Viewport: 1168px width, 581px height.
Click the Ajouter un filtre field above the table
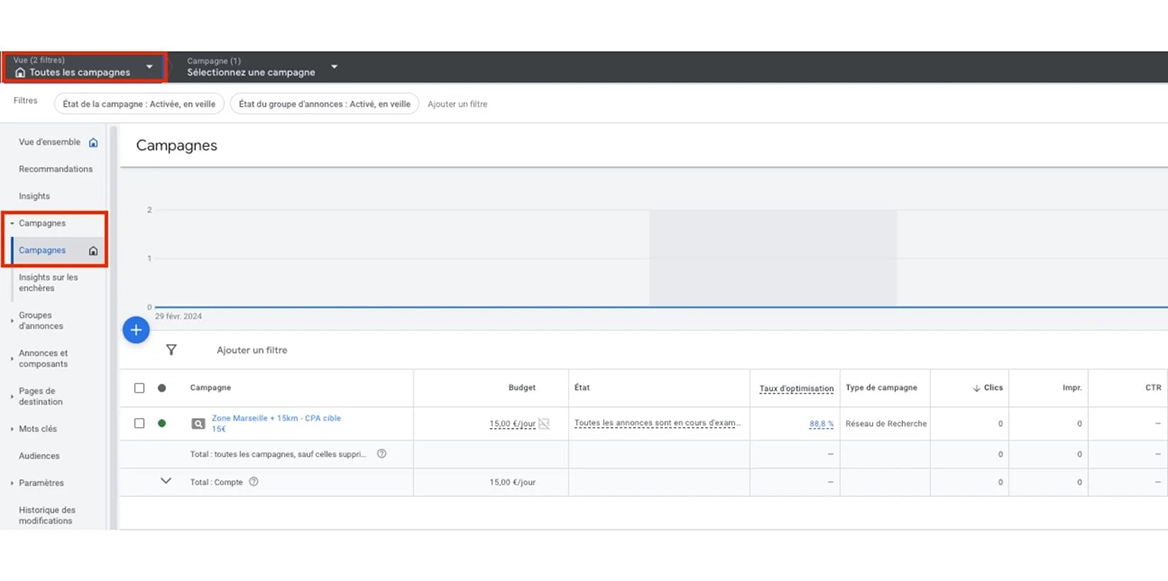point(252,350)
